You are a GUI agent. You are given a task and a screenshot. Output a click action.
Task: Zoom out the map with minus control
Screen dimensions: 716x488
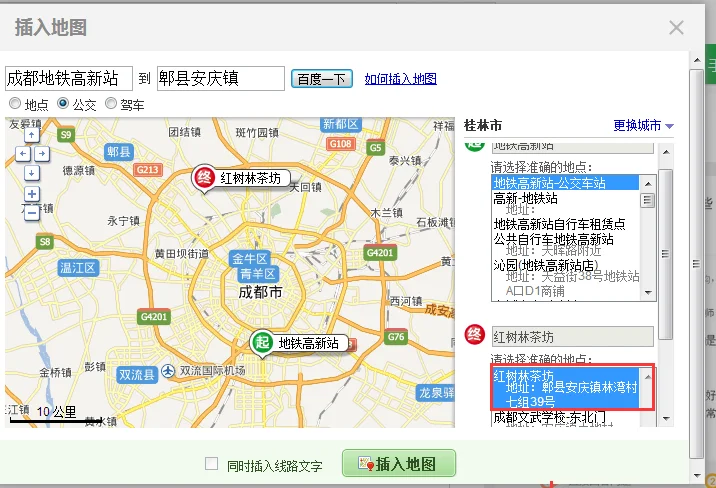[32, 213]
